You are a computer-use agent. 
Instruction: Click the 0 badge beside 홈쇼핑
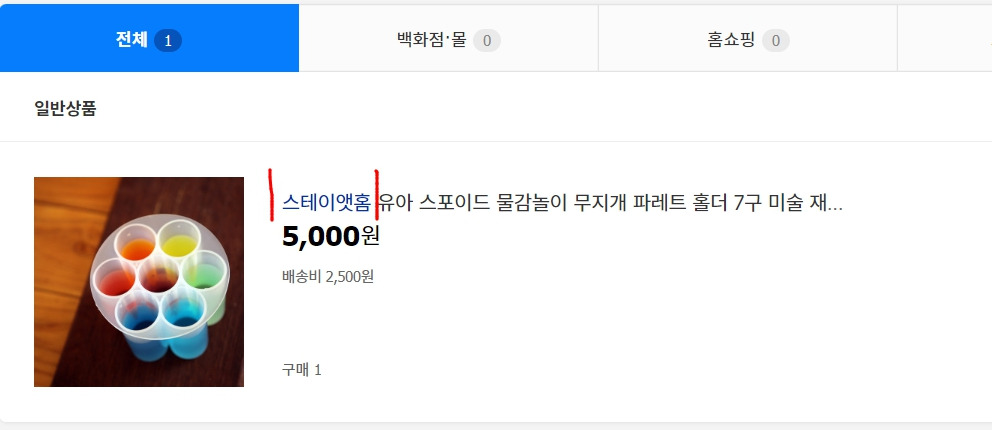click(776, 41)
